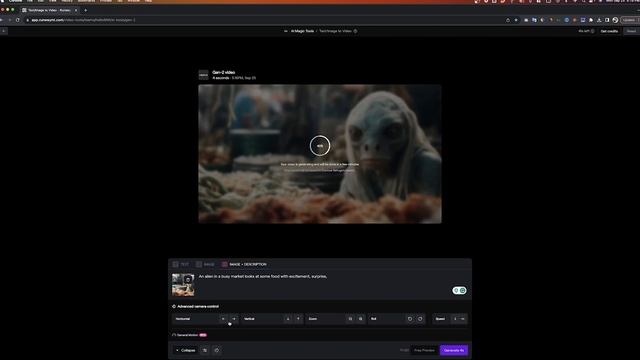Click the purple Generate button
Image resolution: width=640 pixels, height=360 pixels.
454,350
